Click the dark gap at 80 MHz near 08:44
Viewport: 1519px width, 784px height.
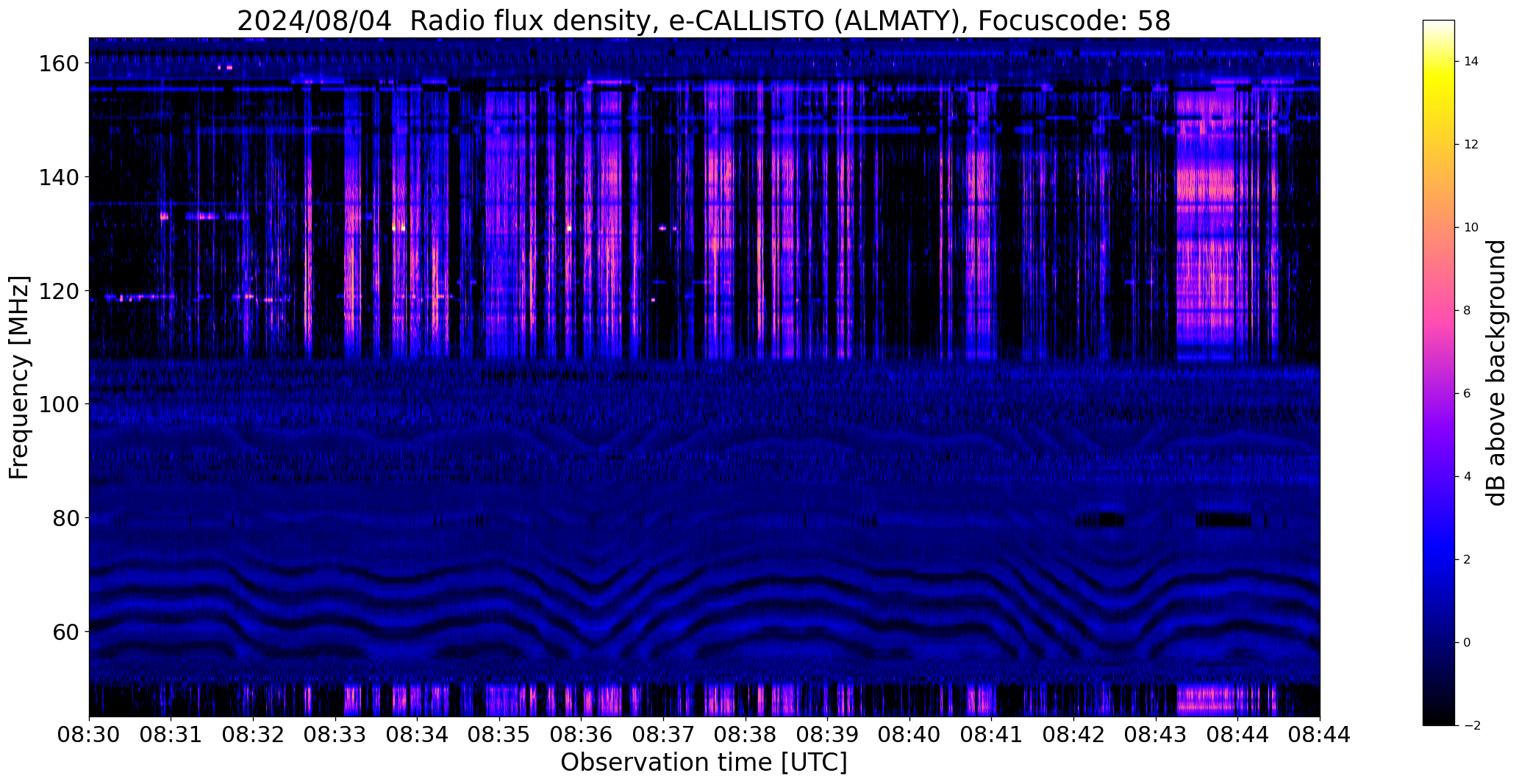tap(1223, 520)
